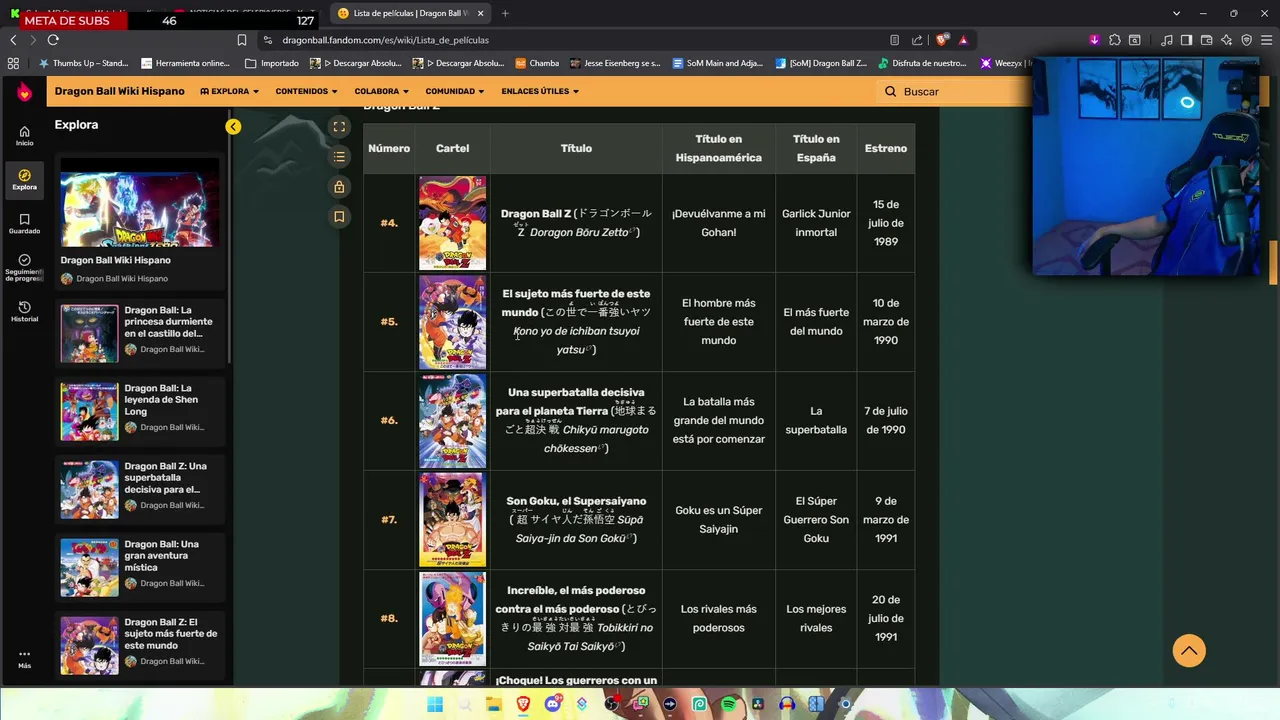This screenshot has width=1280, height=720.
Task: Open the extensions puzzle icon
Action: point(1115,40)
